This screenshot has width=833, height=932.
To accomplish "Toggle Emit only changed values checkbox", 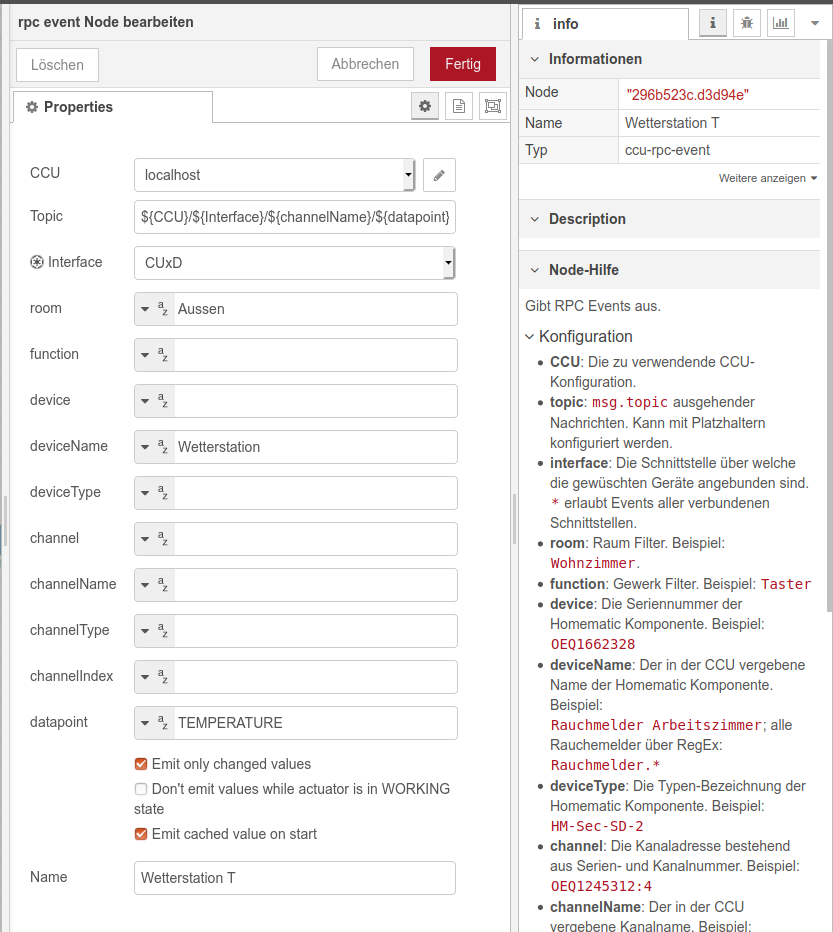I will tap(141, 764).
